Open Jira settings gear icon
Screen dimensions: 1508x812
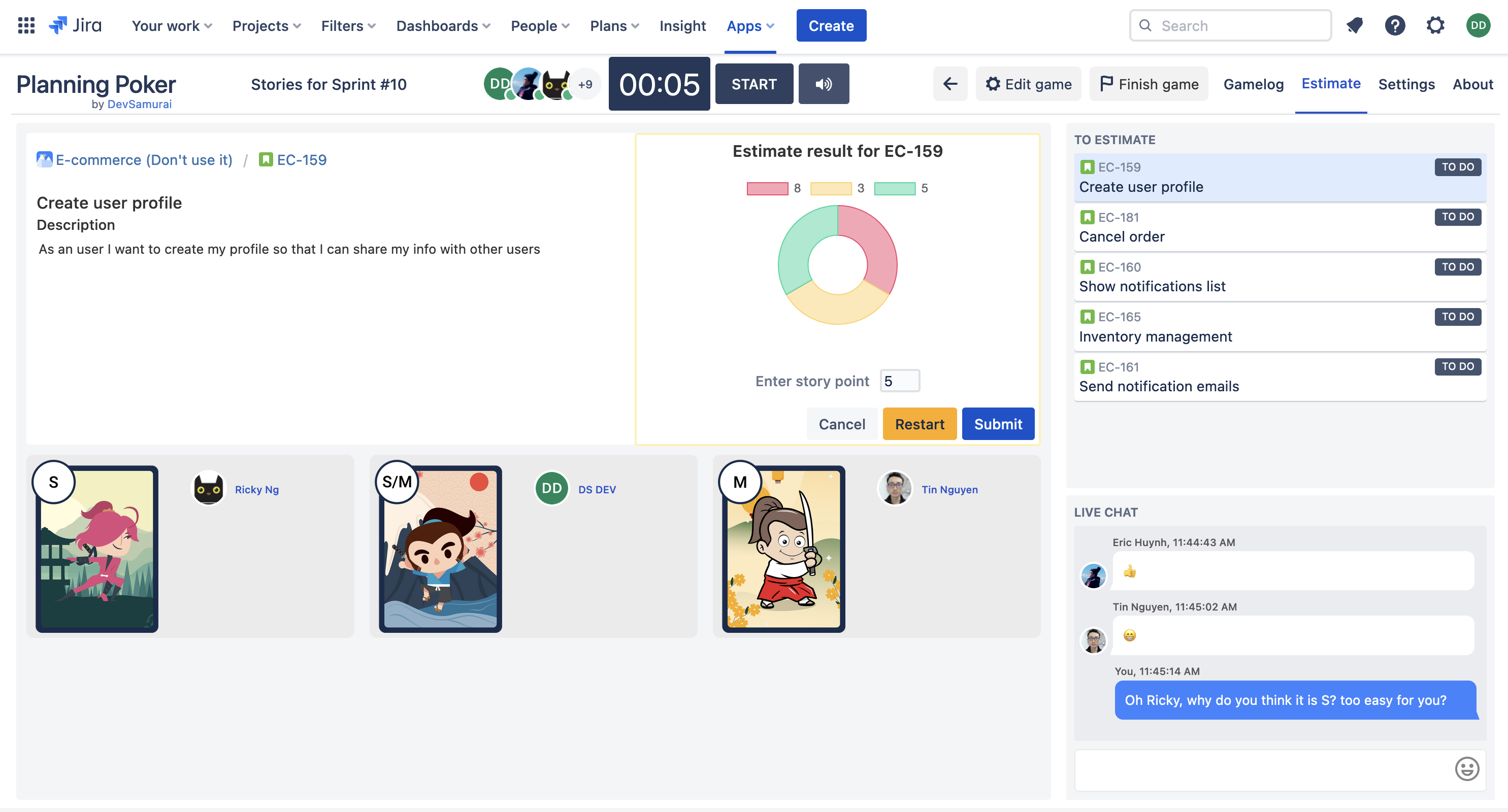pyautogui.click(x=1435, y=26)
